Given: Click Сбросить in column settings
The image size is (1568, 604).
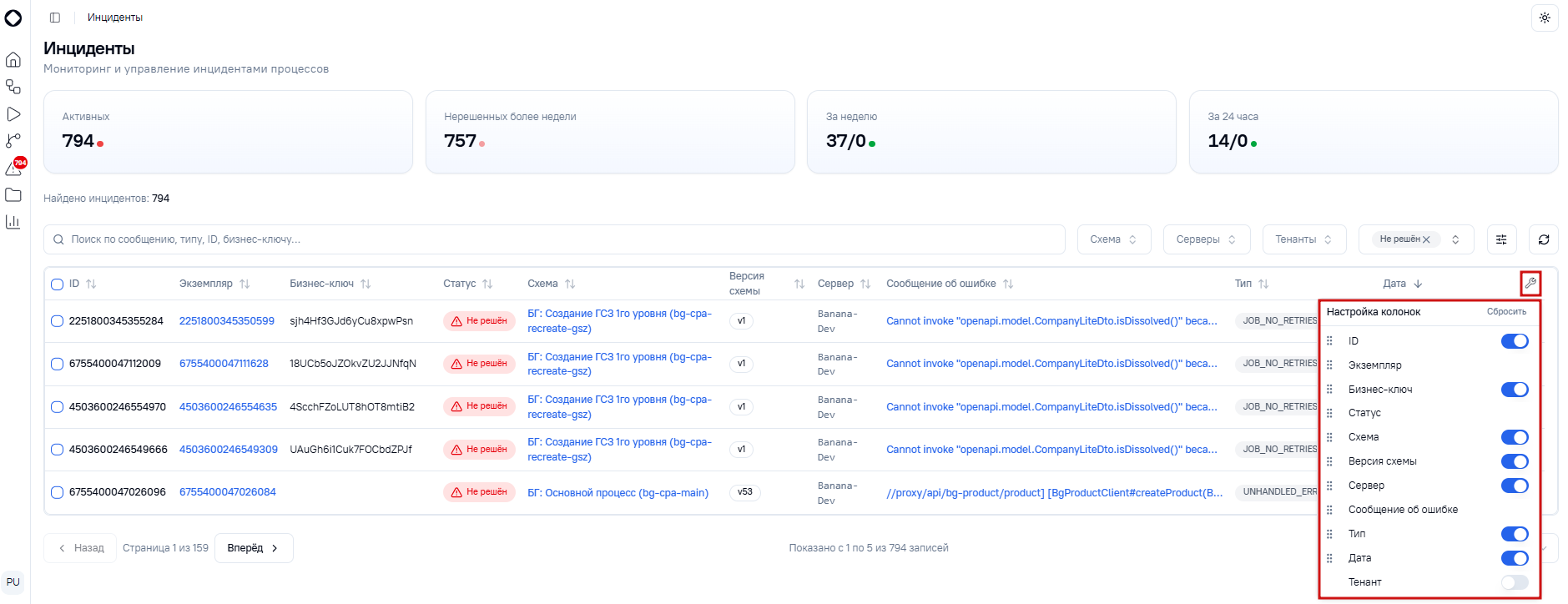Looking at the screenshot, I should click(x=1506, y=312).
